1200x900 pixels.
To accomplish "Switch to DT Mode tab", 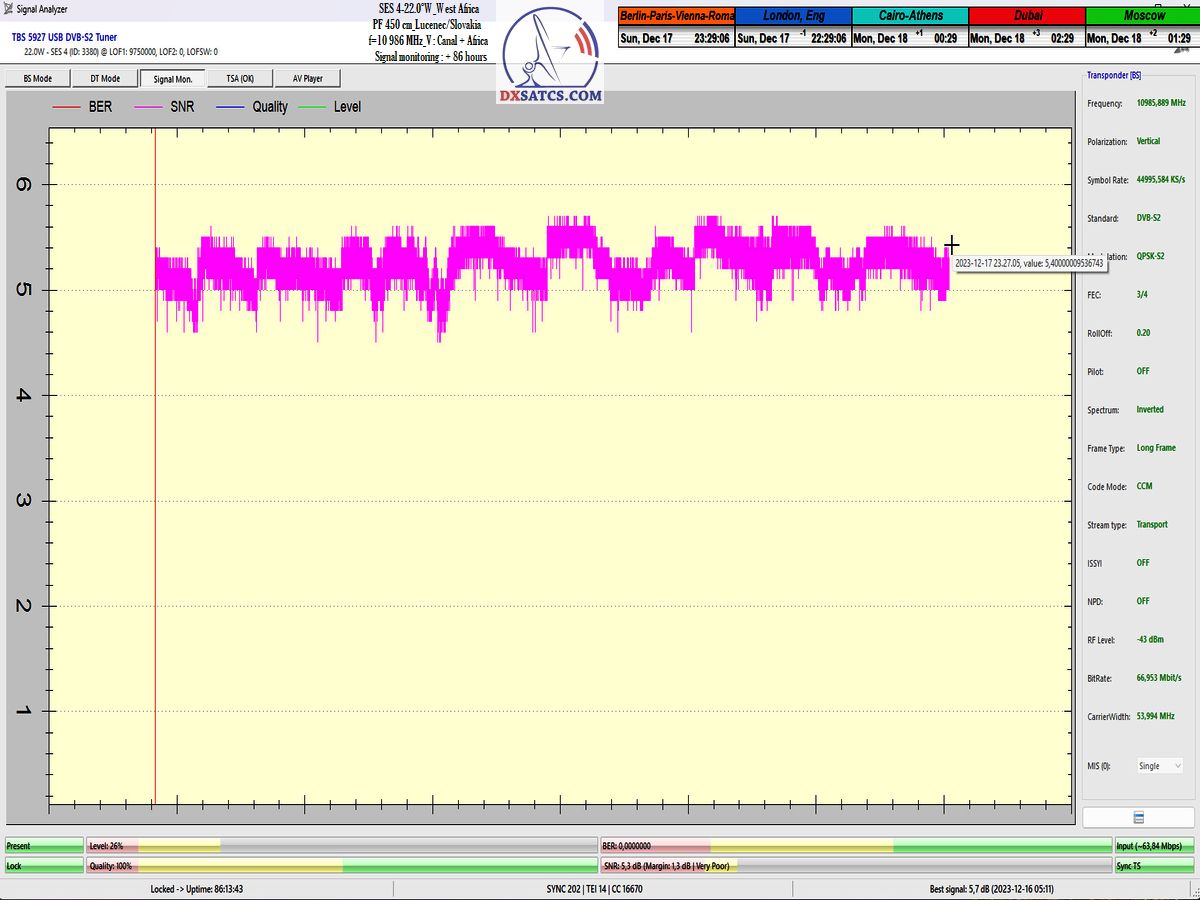I will (105, 78).
